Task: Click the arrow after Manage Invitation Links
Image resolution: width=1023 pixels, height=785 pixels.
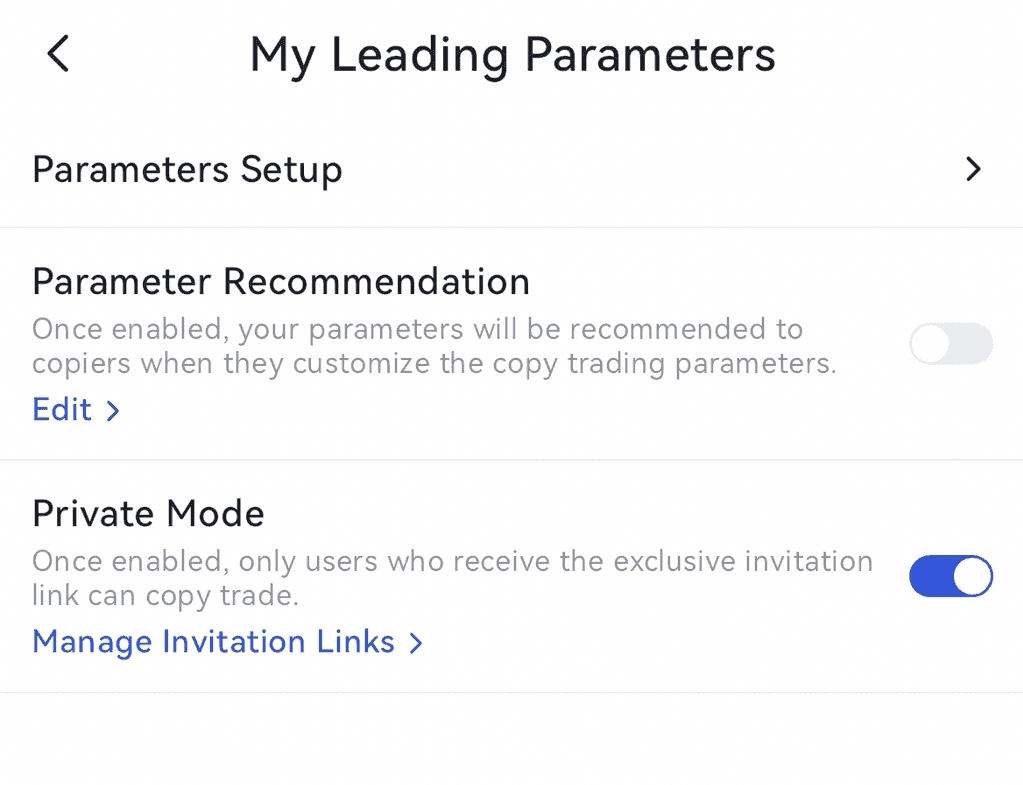Action: [x=416, y=643]
